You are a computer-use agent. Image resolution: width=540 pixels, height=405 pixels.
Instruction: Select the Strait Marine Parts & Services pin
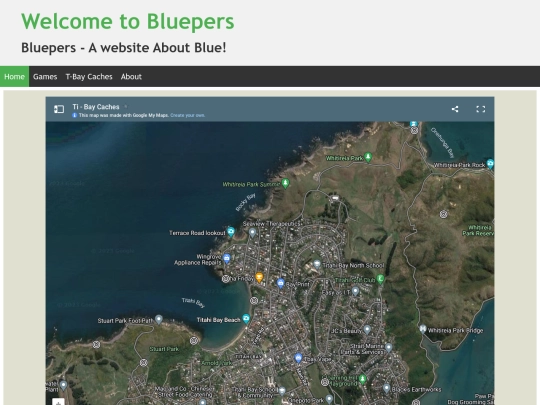point(388,347)
